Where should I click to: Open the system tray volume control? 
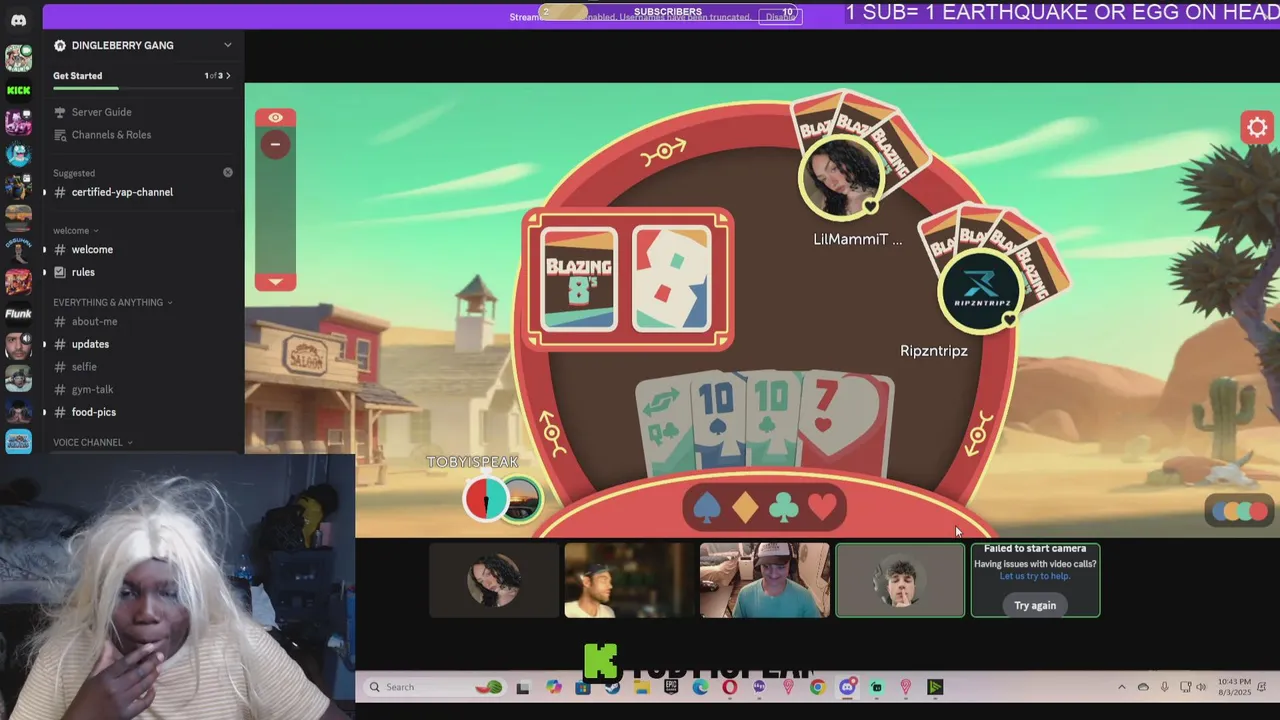(x=1201, y=687)
